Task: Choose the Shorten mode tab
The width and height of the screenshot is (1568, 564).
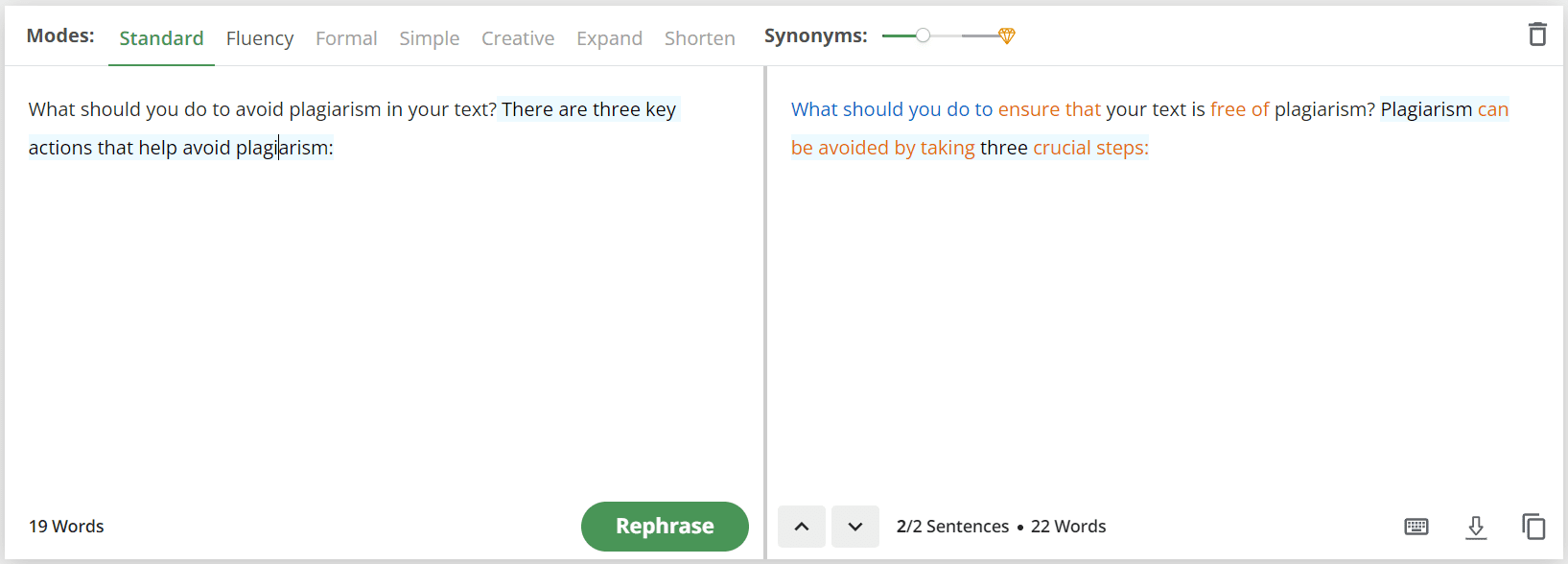Action: 700,38
